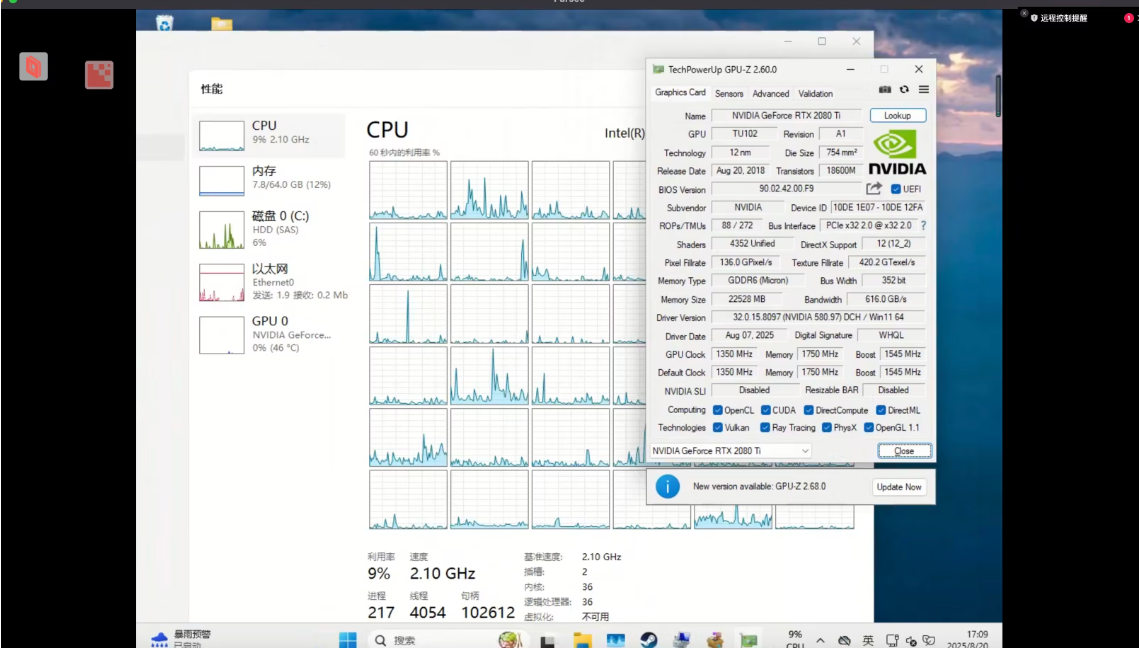Click the box-shaped icon on the taskbar
Viewport: 1139px width, 649px height.
pos(715,640)
